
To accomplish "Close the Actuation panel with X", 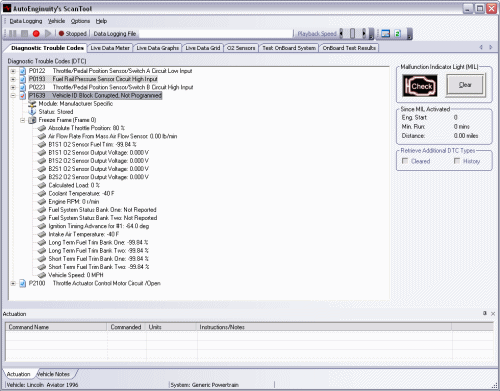I will coord(493,314).
